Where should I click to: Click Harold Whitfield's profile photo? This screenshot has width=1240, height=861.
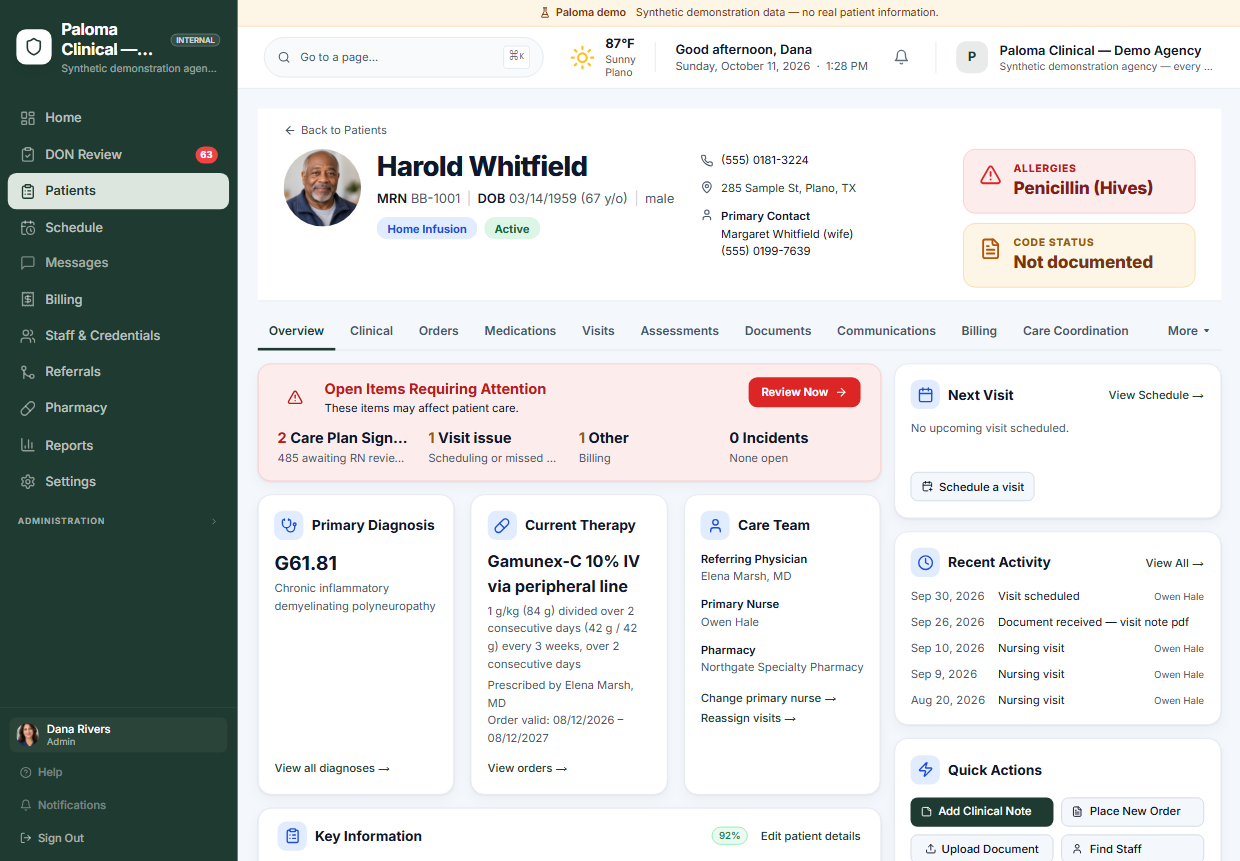pos(322,188)
